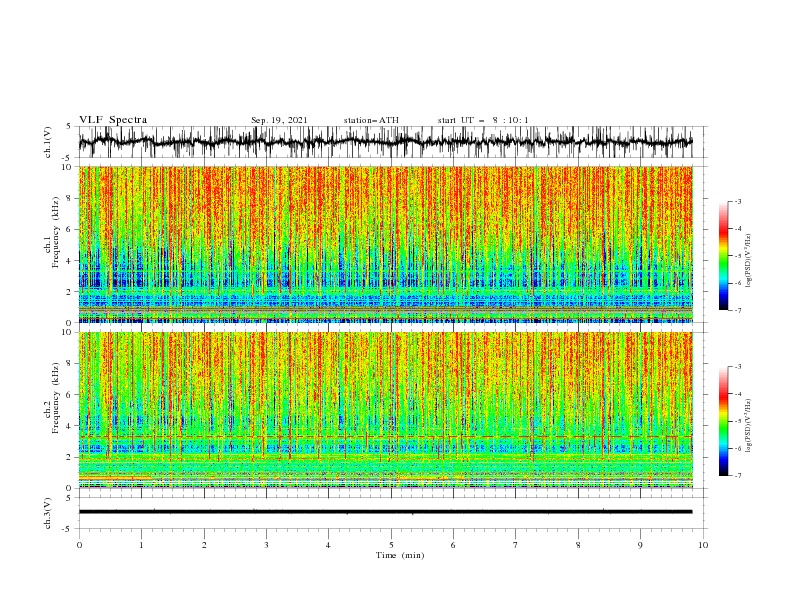Viewport: 792px width, 612px height.
Task: Click the ch.2 colorbar '-7' tick value
Action: coord(737,476)
